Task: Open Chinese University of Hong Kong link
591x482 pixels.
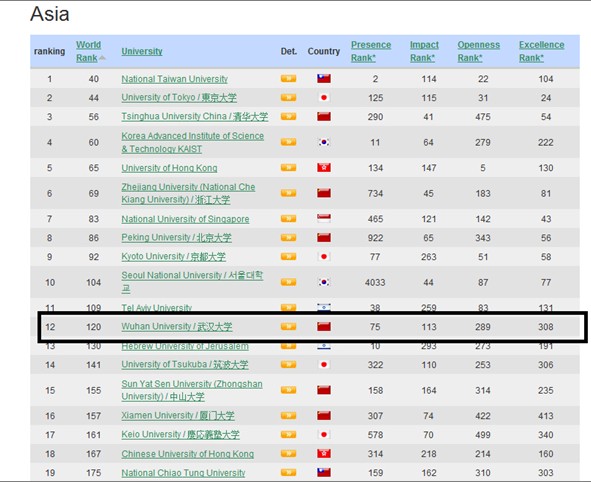Action: pyautogui.click(x=187, y=454)
